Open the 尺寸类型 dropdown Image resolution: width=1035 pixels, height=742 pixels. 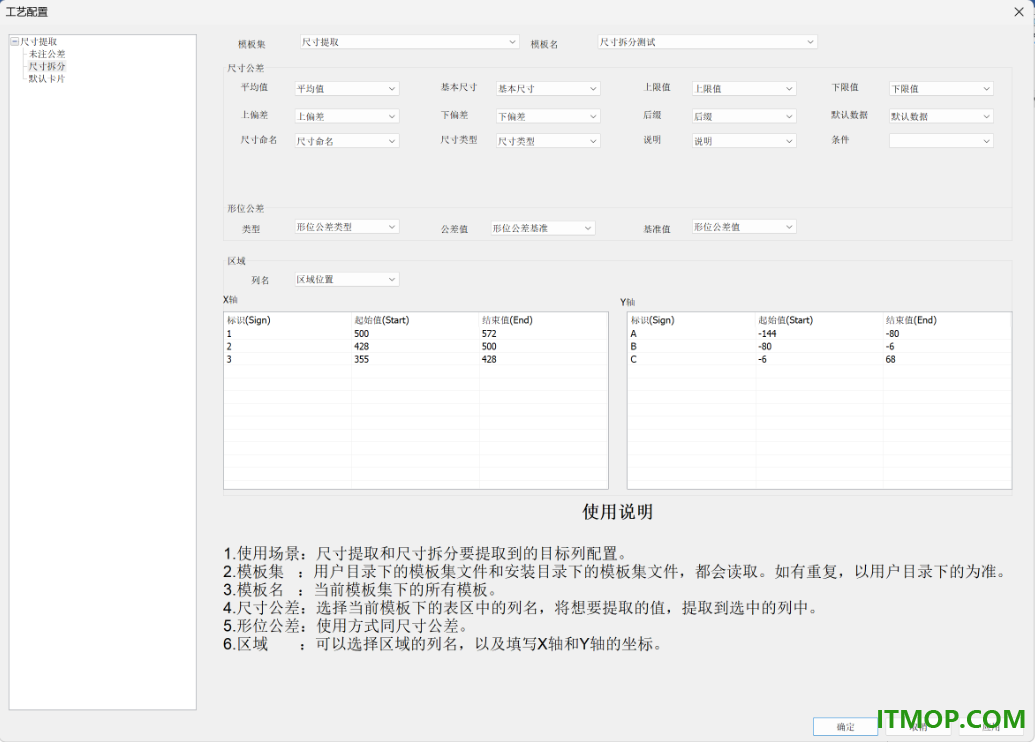pos(548,141)
